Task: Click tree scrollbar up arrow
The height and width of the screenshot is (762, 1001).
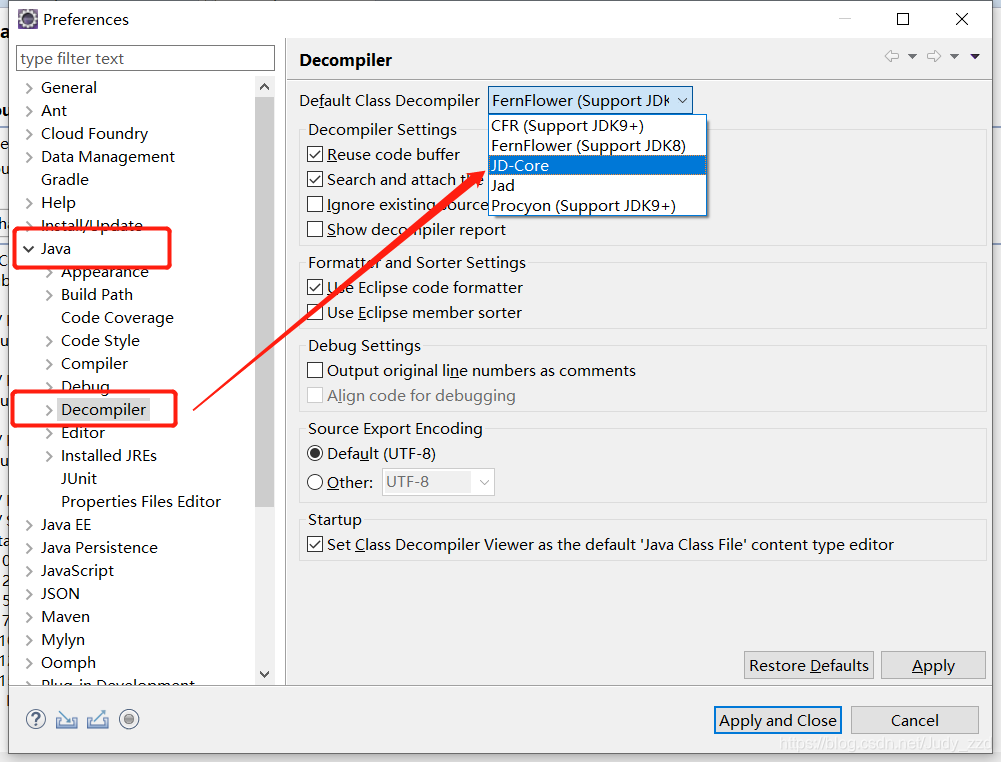Action: (264, 87)
